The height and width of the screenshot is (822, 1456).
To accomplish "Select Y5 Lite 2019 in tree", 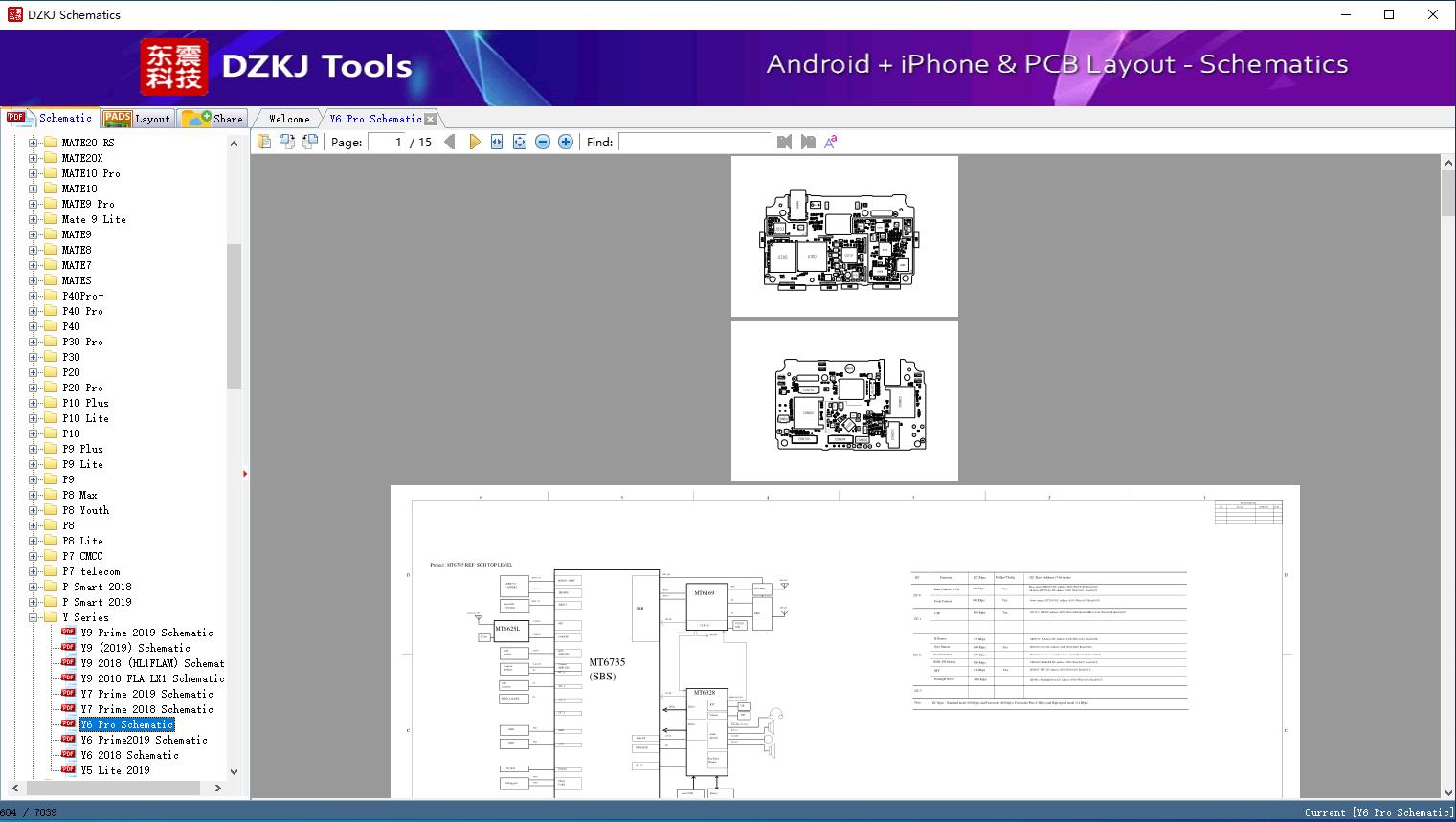I will click(115, 770).
